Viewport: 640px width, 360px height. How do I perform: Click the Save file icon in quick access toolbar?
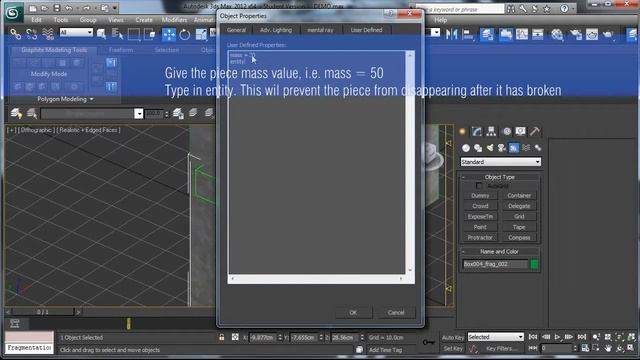(57, 8)
